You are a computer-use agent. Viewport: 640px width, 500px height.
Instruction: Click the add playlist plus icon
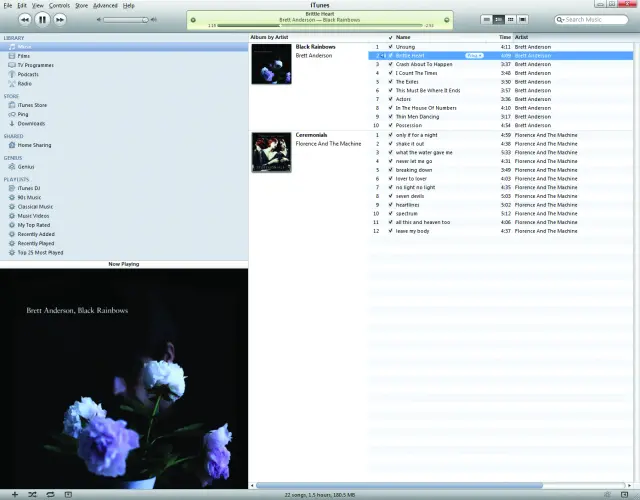point(14,494)
